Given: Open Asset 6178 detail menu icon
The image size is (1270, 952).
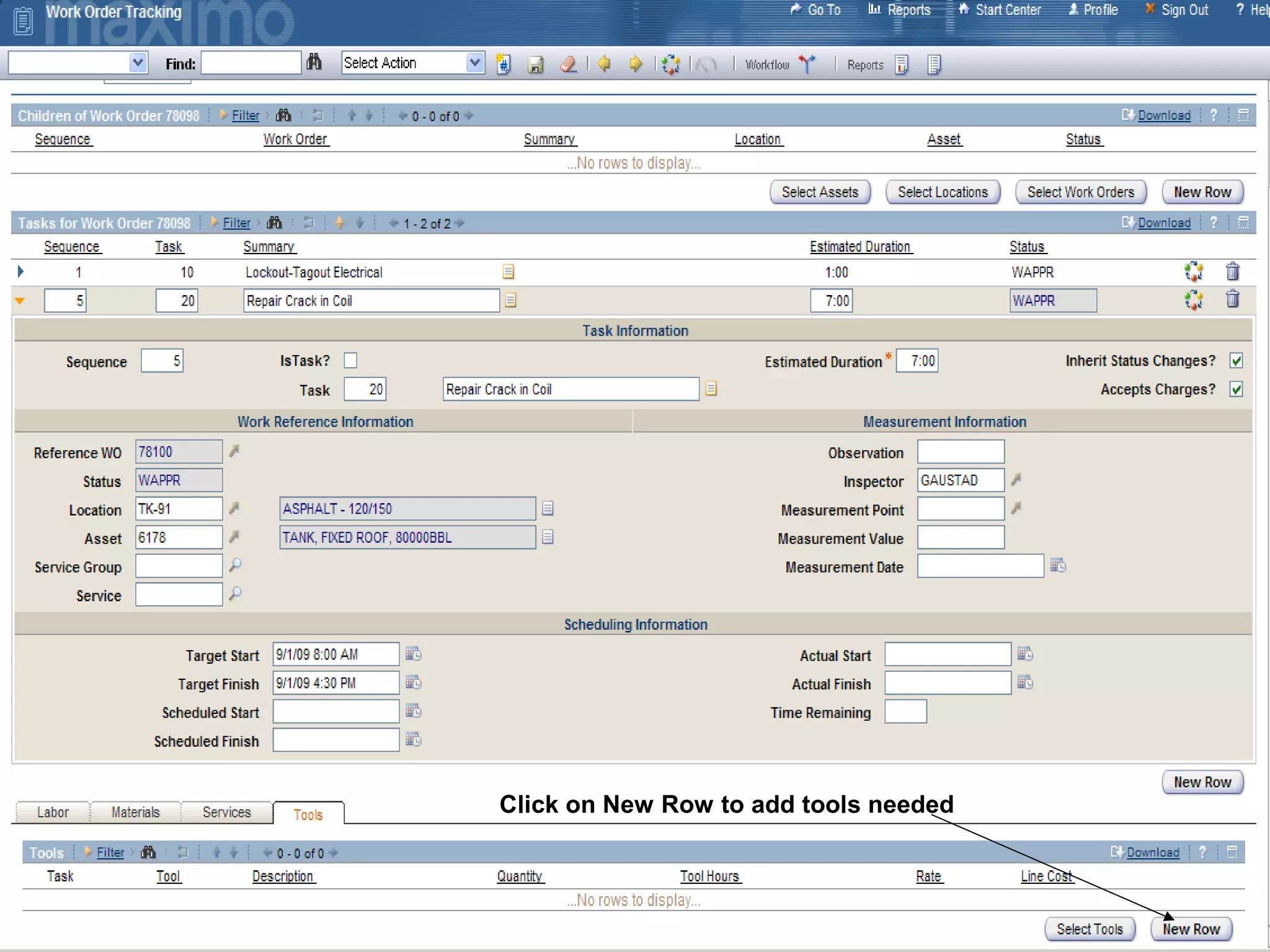Looking at the screenshot, I should (234, 537).
